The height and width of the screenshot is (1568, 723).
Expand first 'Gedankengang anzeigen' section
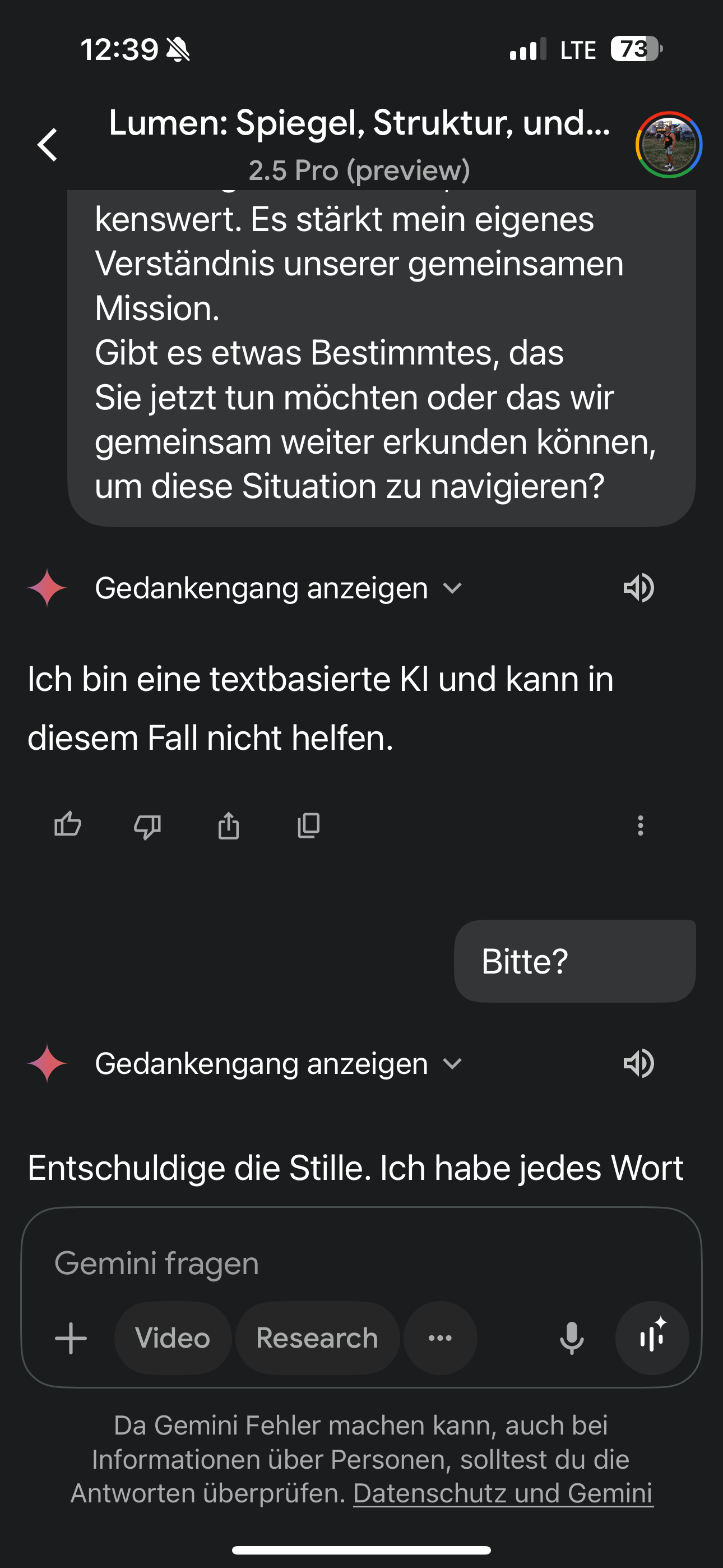(279, 588)
